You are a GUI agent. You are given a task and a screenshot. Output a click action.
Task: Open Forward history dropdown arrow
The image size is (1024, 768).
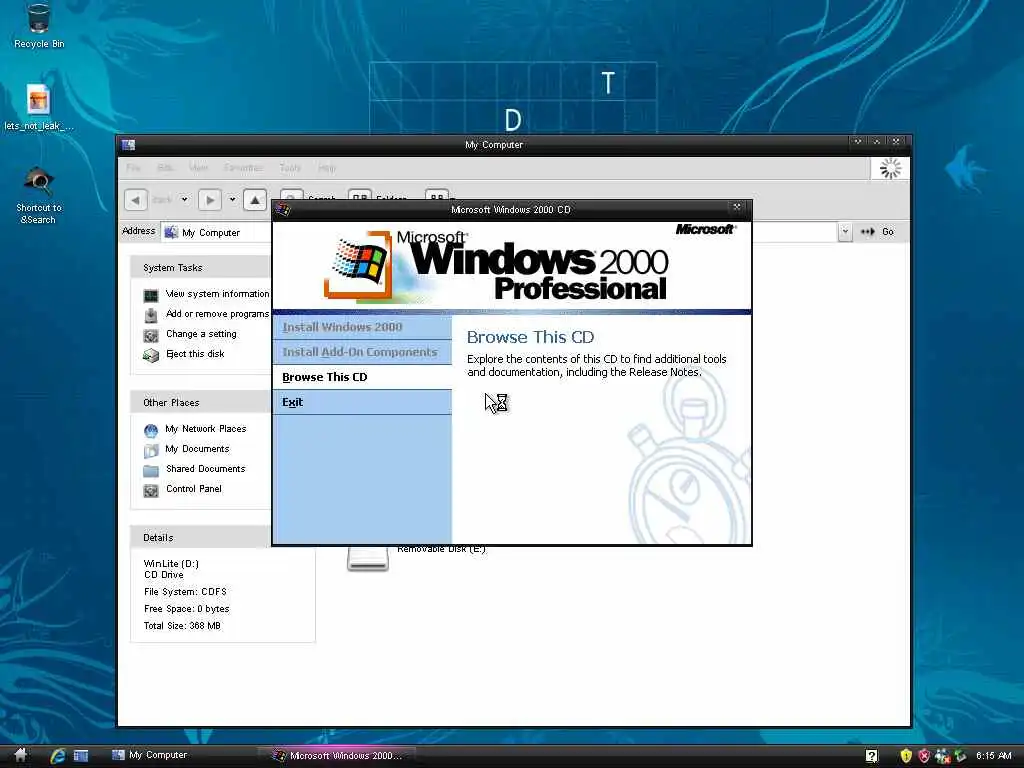pos(232,200)
